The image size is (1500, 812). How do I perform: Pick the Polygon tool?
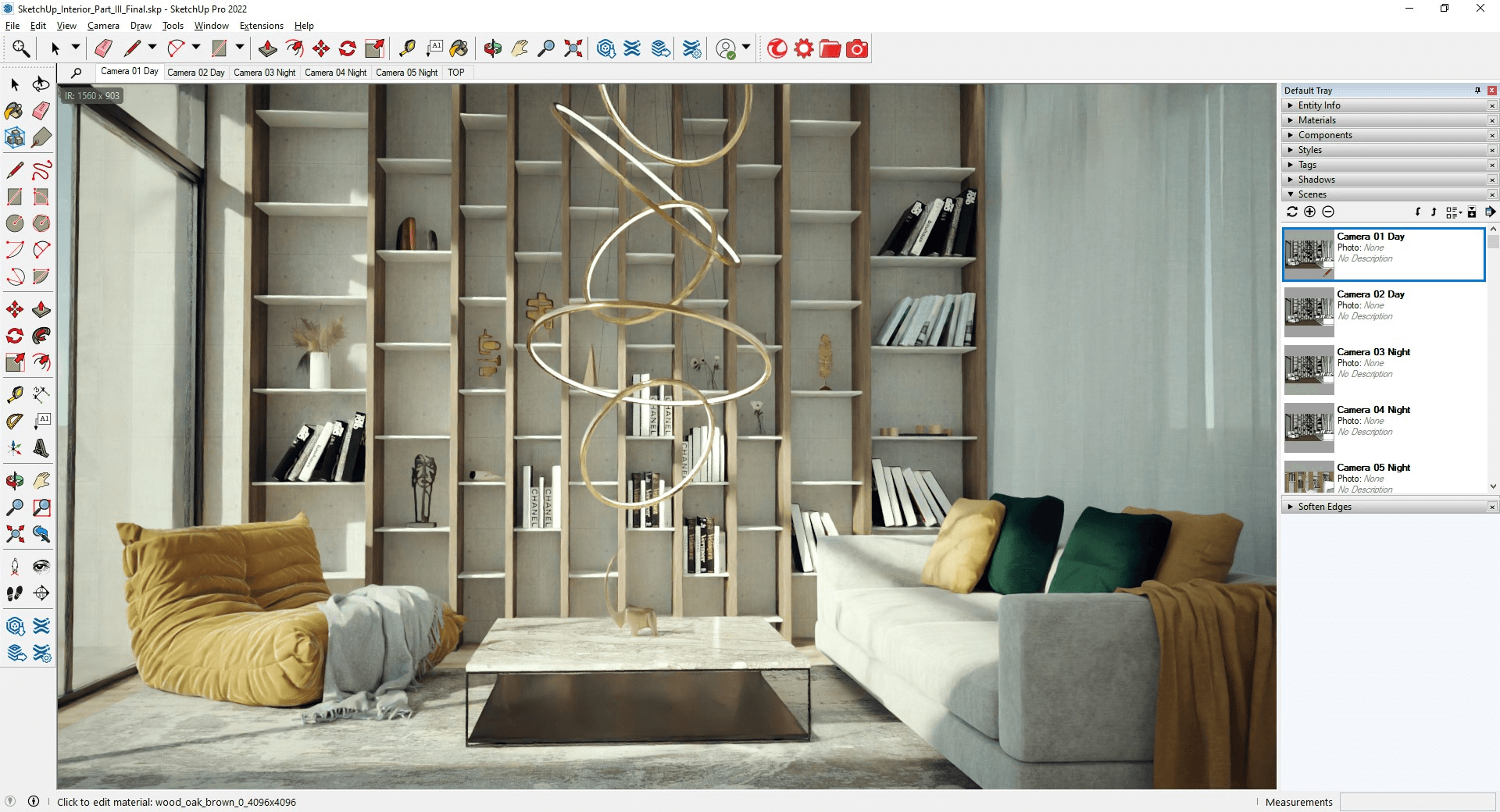41,223
